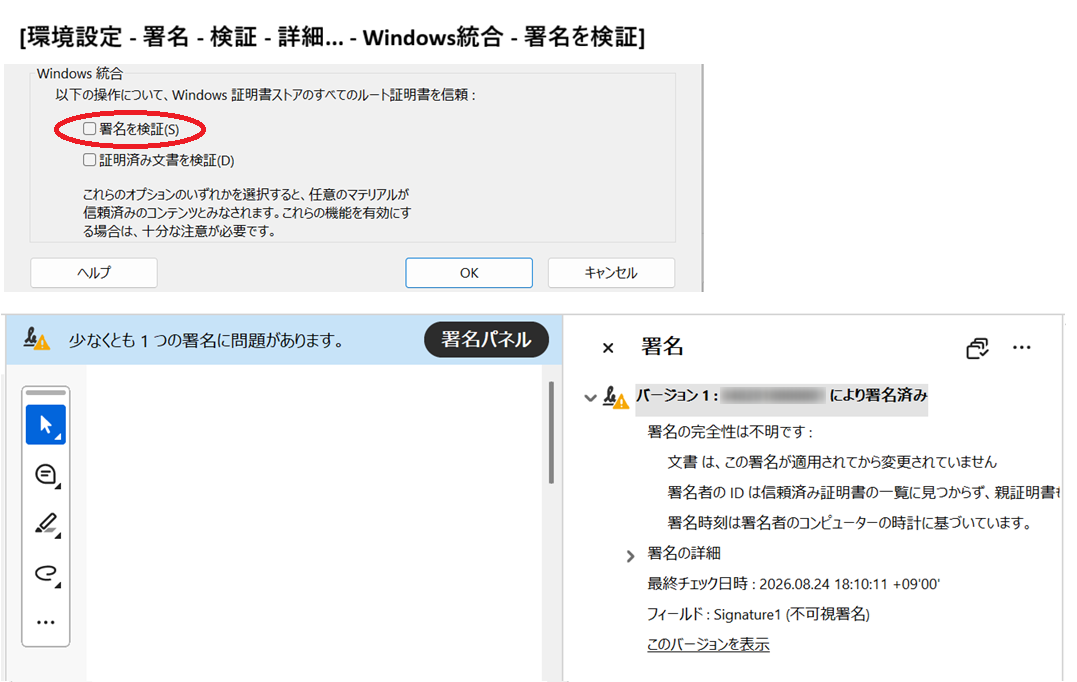Select the arrow selection tool
Image resolution: width=1077 pixels, height=682 pixels.
[46, 424]
